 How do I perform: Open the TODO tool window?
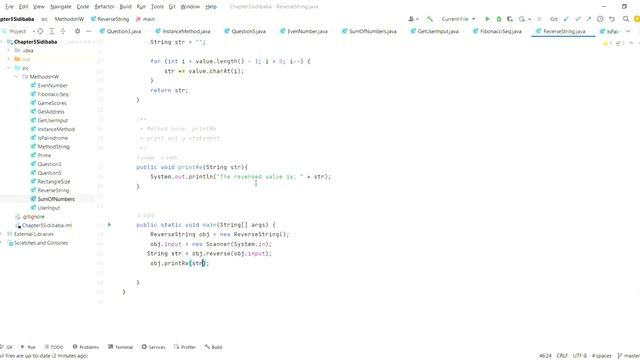coord(54,347)
